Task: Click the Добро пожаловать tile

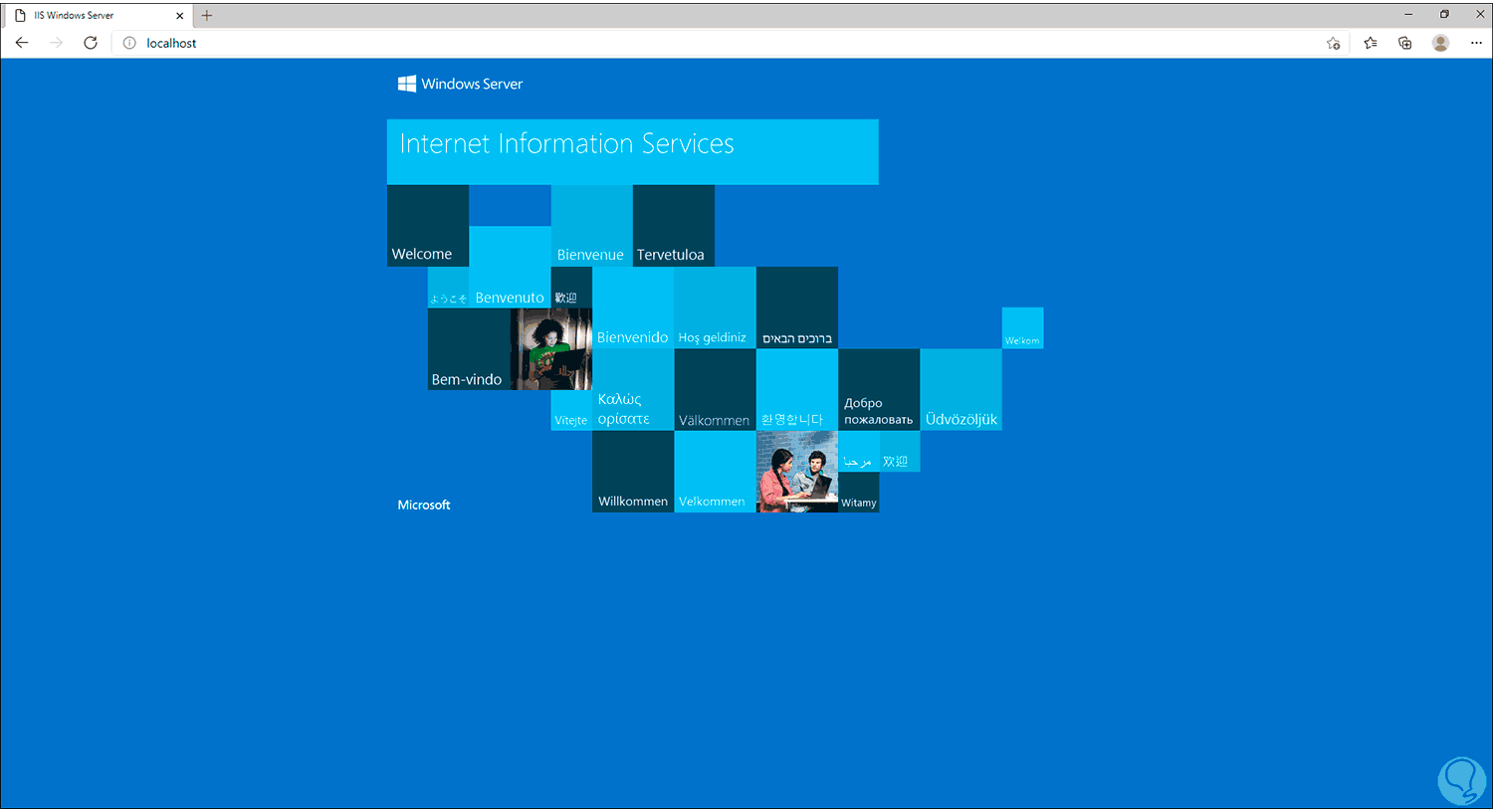Action: 879,389
